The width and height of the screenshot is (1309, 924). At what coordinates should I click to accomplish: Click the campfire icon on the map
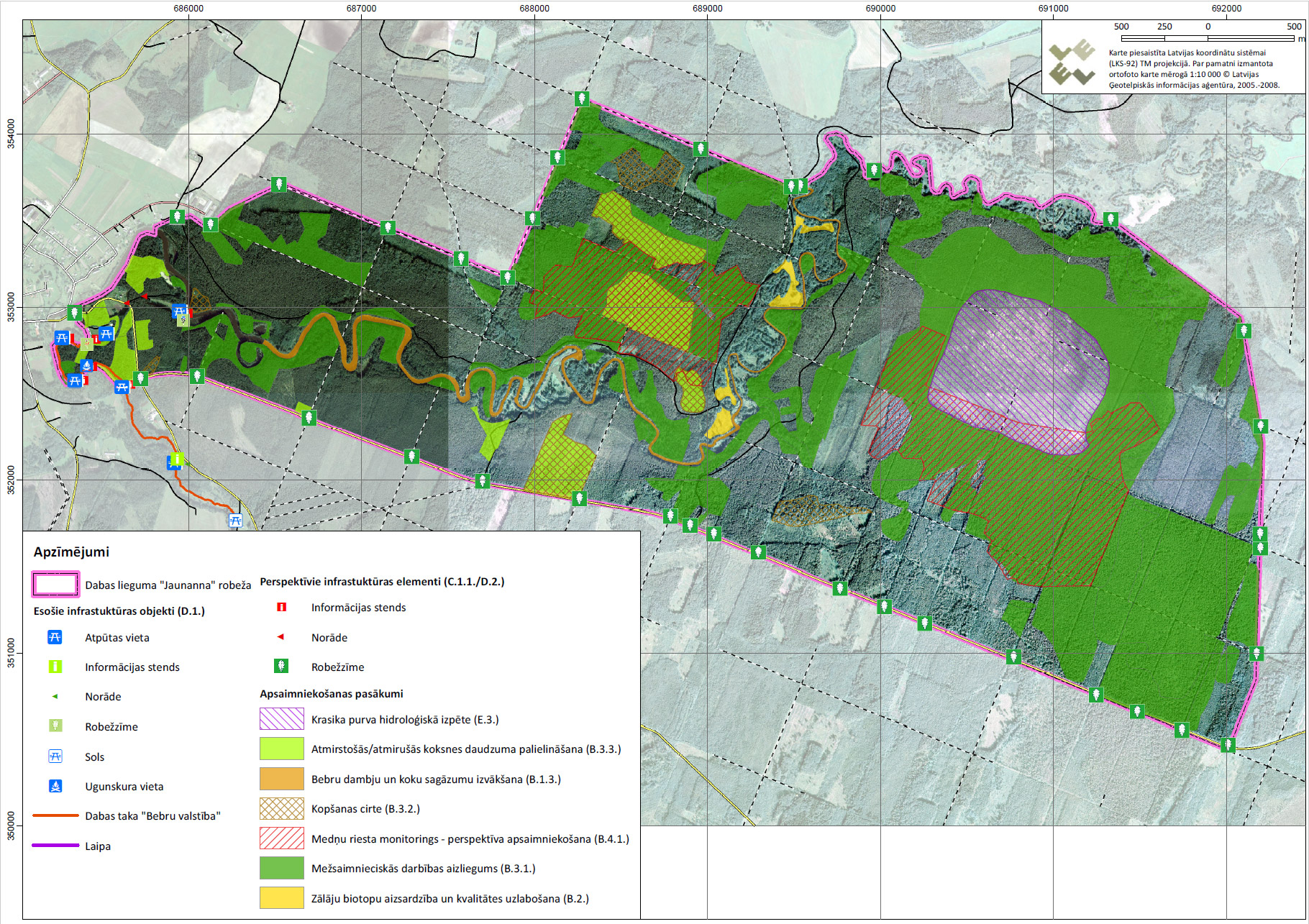point(87,365)
